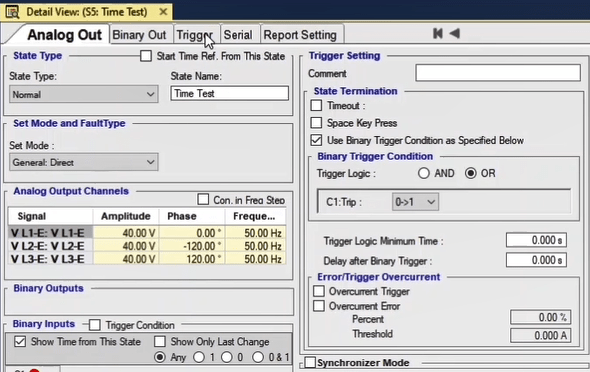Open the Trigger tab
590x372 pixels.
point(195,35)
